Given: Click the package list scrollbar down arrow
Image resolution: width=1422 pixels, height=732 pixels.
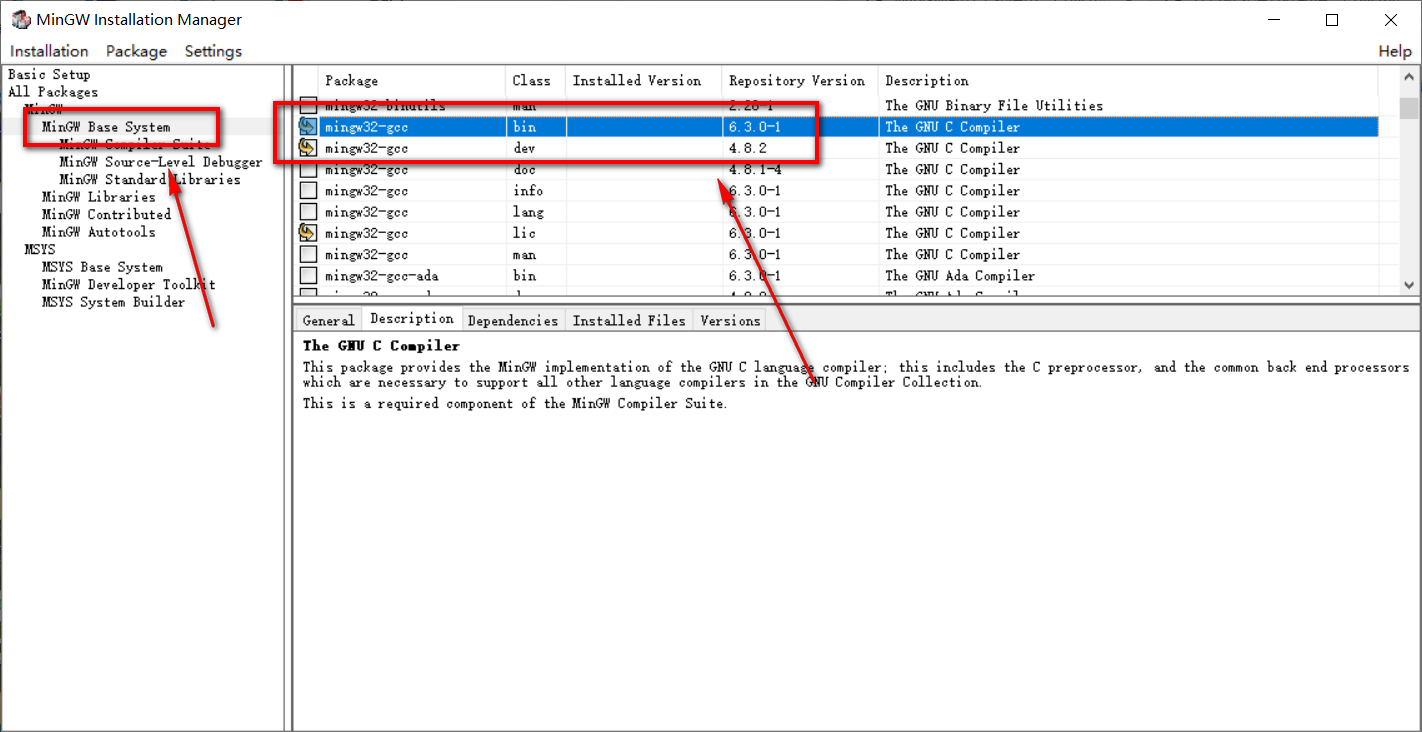Looking at the screenshot, I should [x=1409, y=285].
